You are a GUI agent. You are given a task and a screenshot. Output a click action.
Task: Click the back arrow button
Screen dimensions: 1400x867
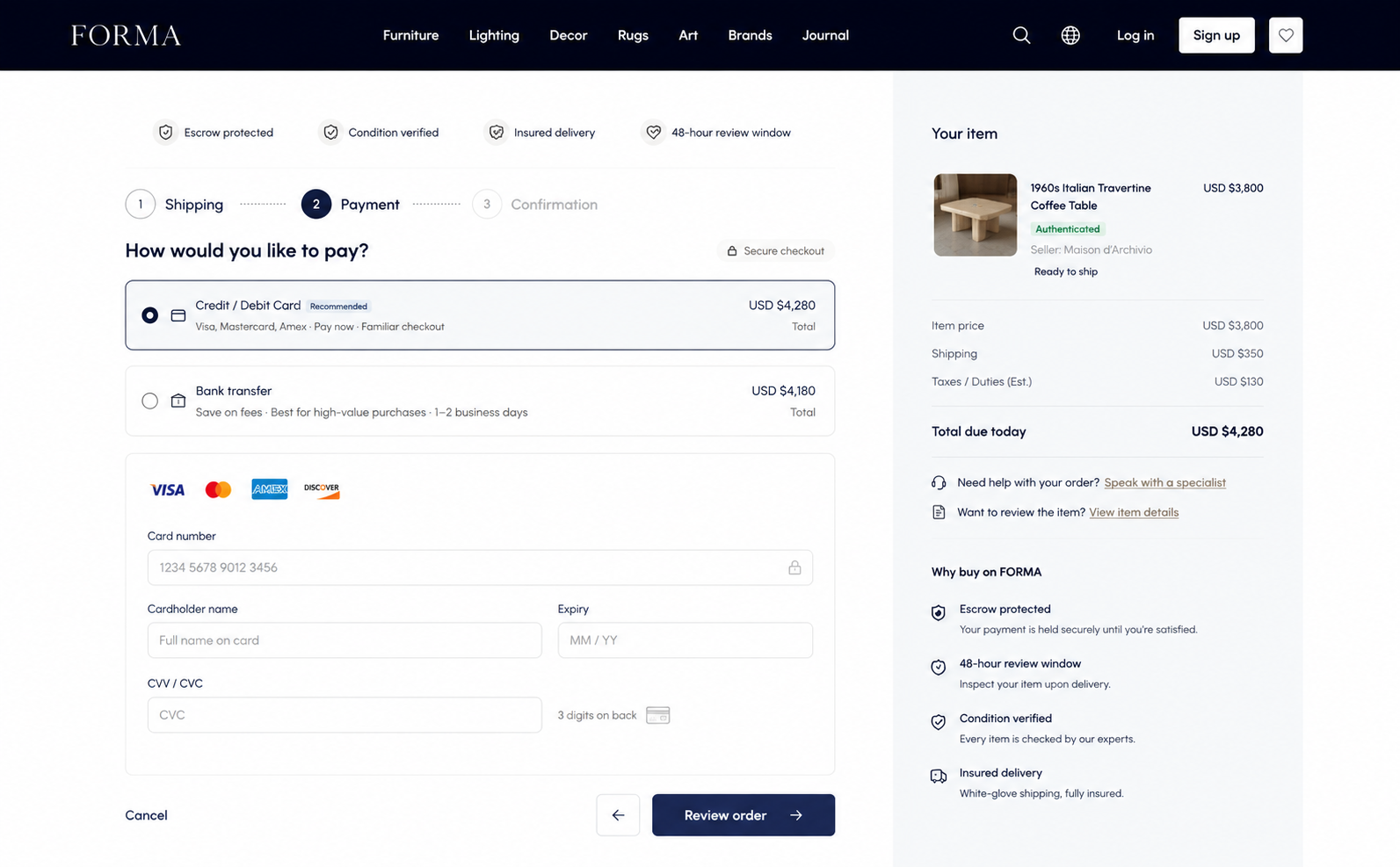[618, 815]
